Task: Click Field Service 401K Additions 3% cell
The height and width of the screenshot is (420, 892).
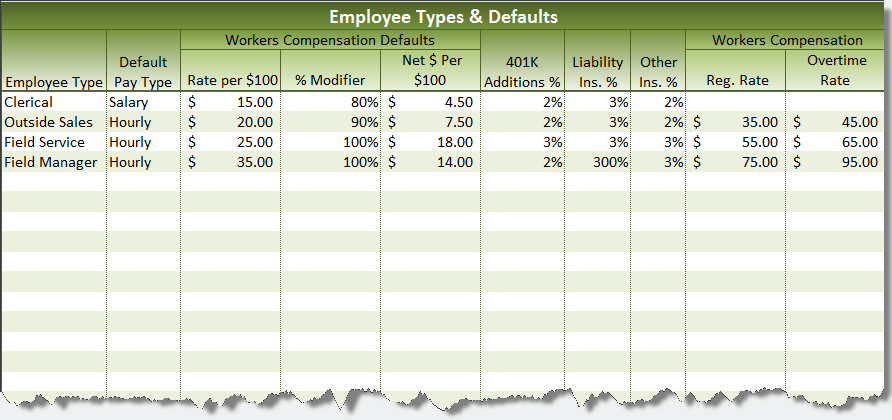Action: click(x=522, y=142)
